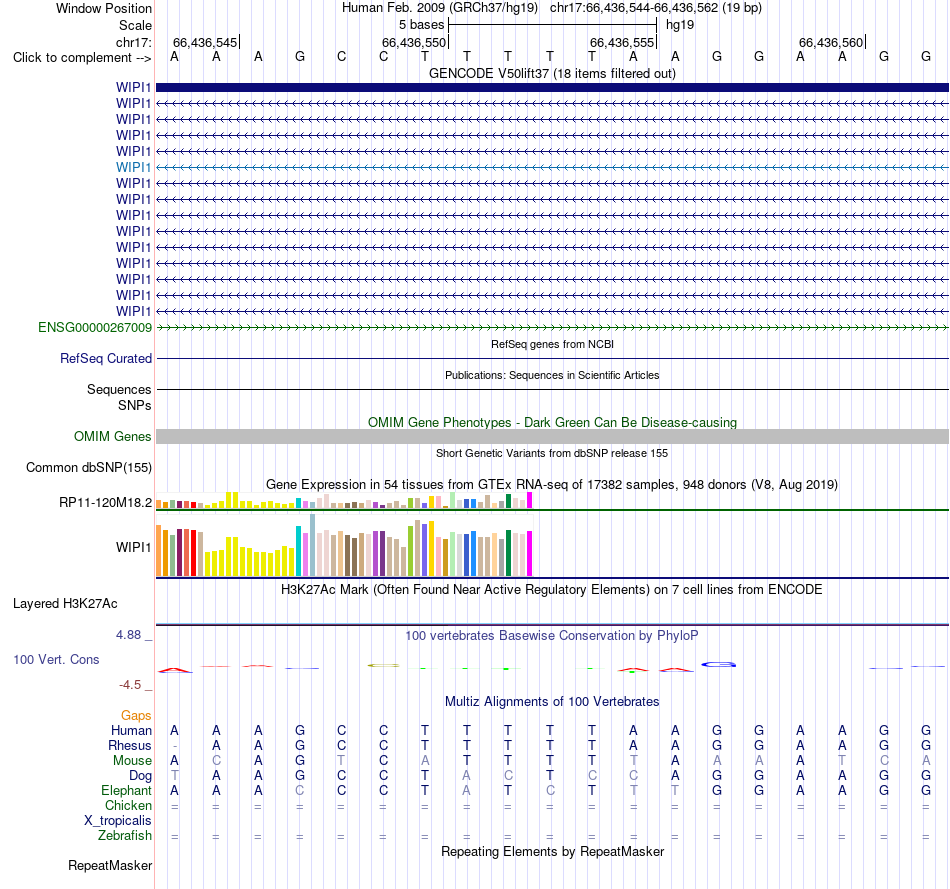Open the 'H3K27Ac Mark' ENCODE track title
Viewport: 950px width, 889px height.
coord(552,590)
